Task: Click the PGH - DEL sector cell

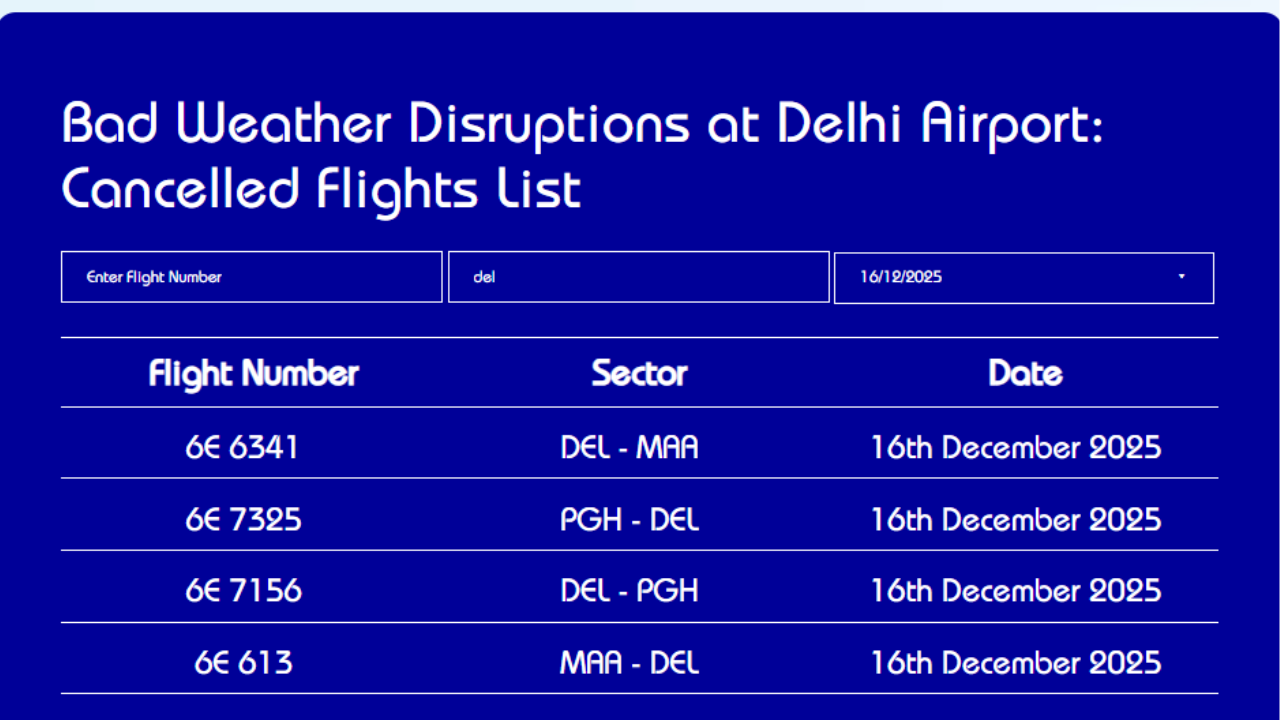Action: (x=628, y=519)
